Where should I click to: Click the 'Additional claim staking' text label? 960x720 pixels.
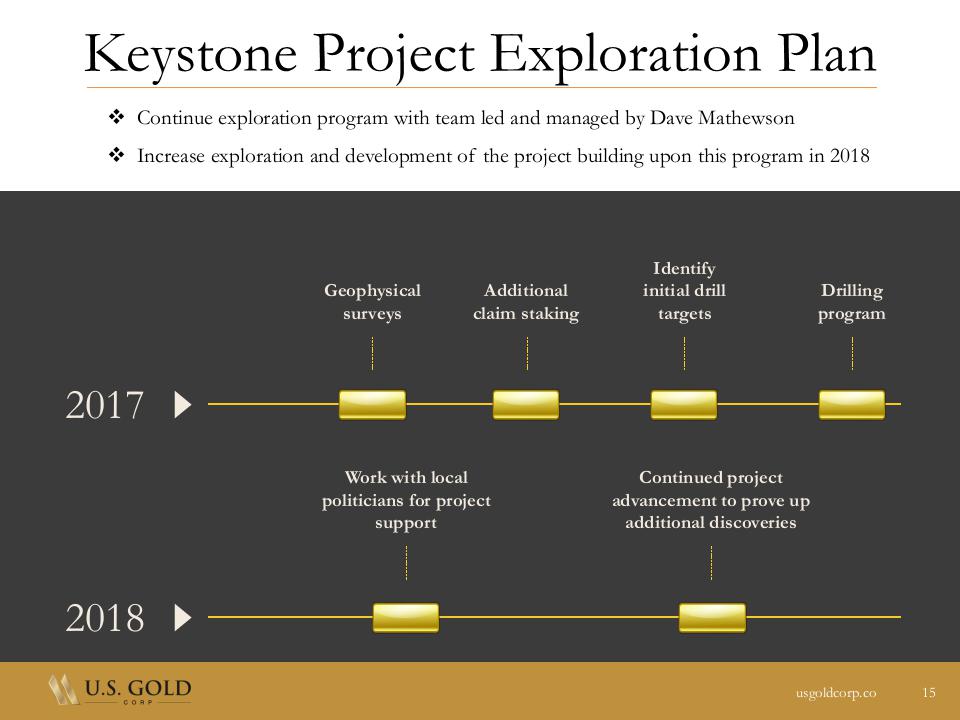[x=526, y=302]
